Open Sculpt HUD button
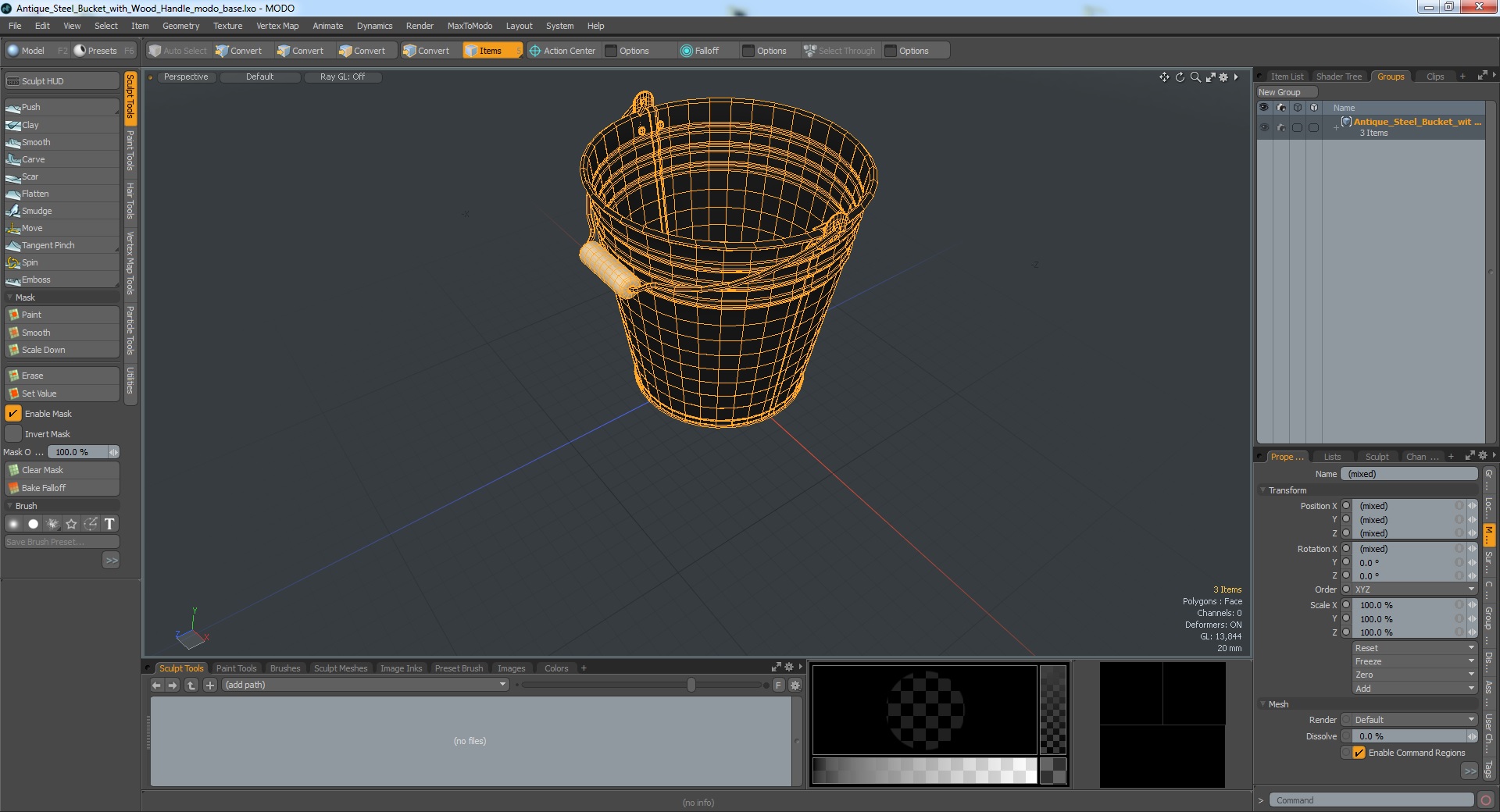Viewport: 1500px width, 812px height. pos(62,81)
